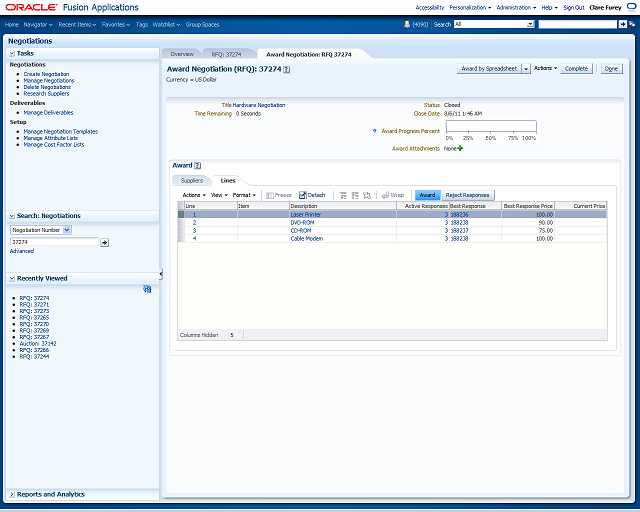Viewport: 640px width, 512px height.
Task: Open the chat bubble icon near Clare Furey
Action: (x=631, y=7)
